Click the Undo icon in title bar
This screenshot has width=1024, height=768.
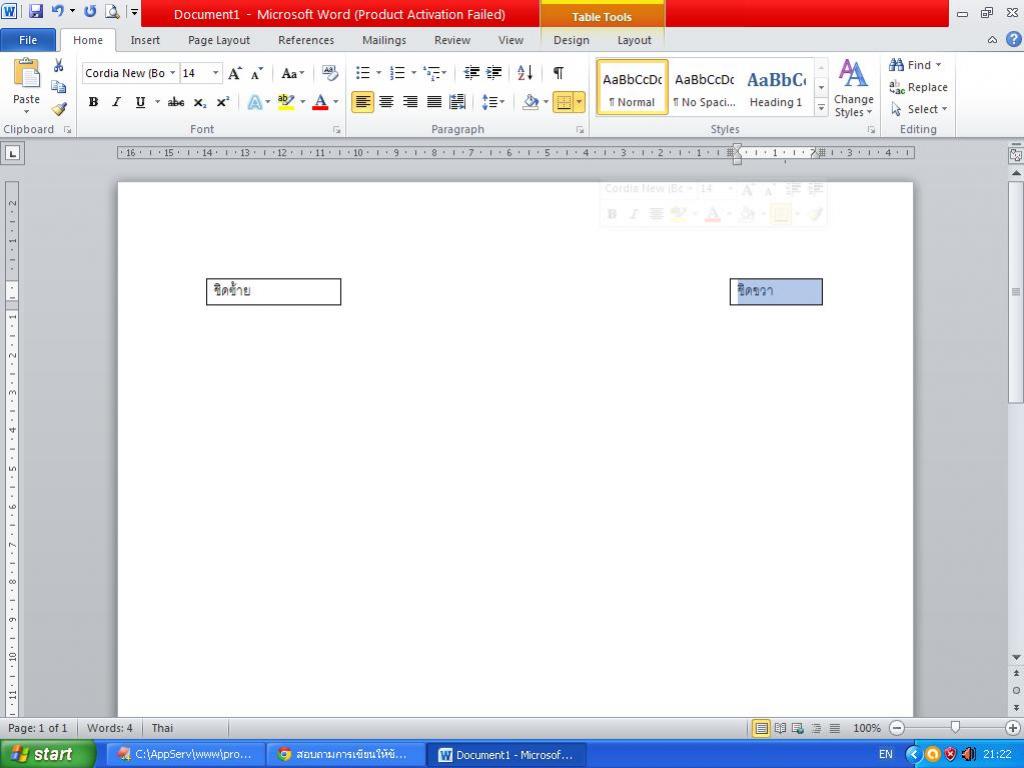click(58, 11)
